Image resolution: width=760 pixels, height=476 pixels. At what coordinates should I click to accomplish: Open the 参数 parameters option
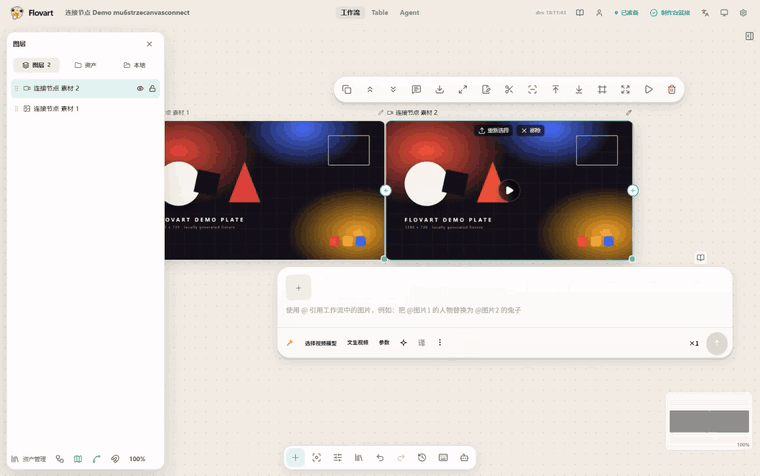click(x=384, y=343)
